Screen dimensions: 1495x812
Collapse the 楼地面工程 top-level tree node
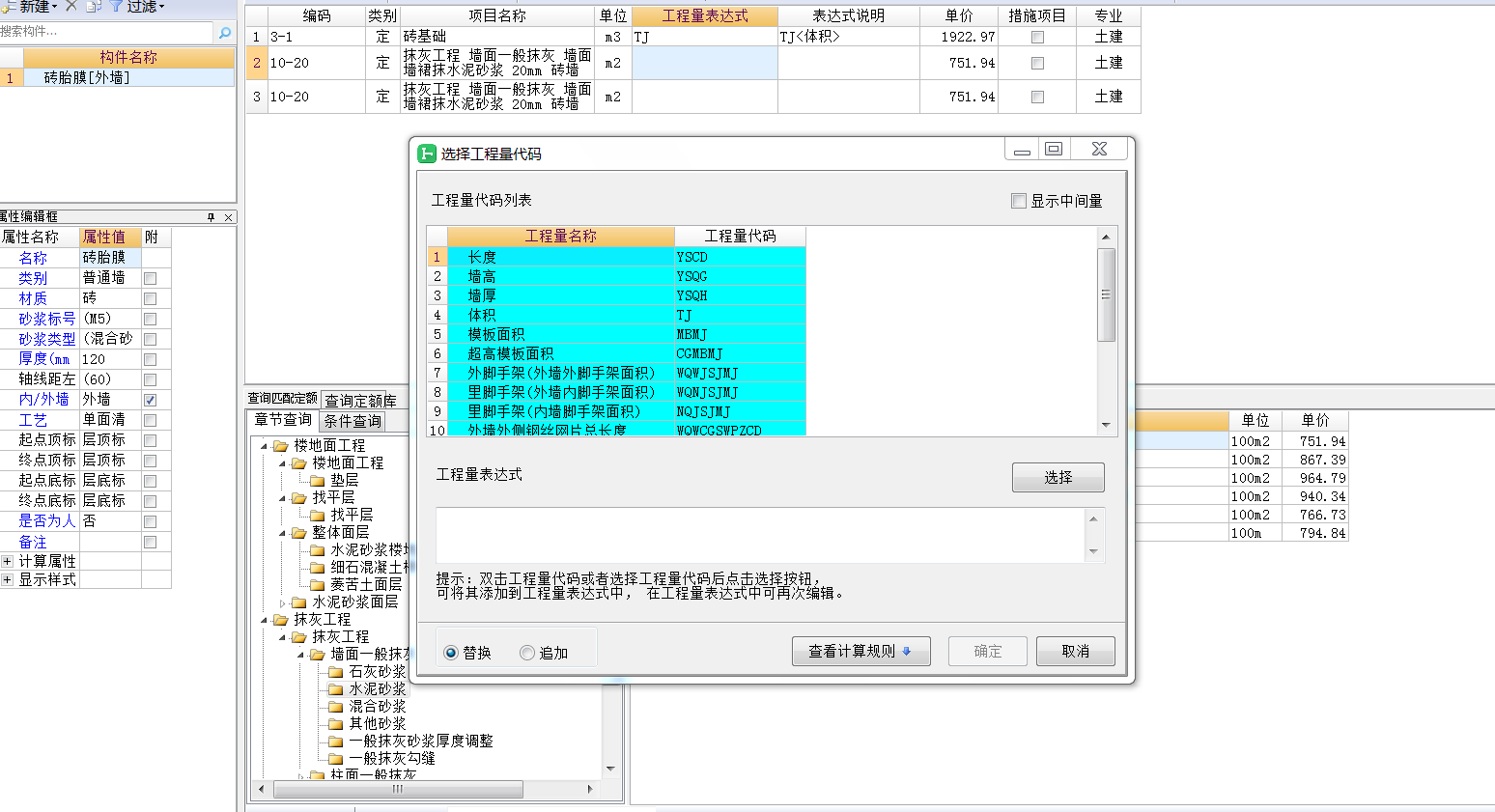point(264,445)
